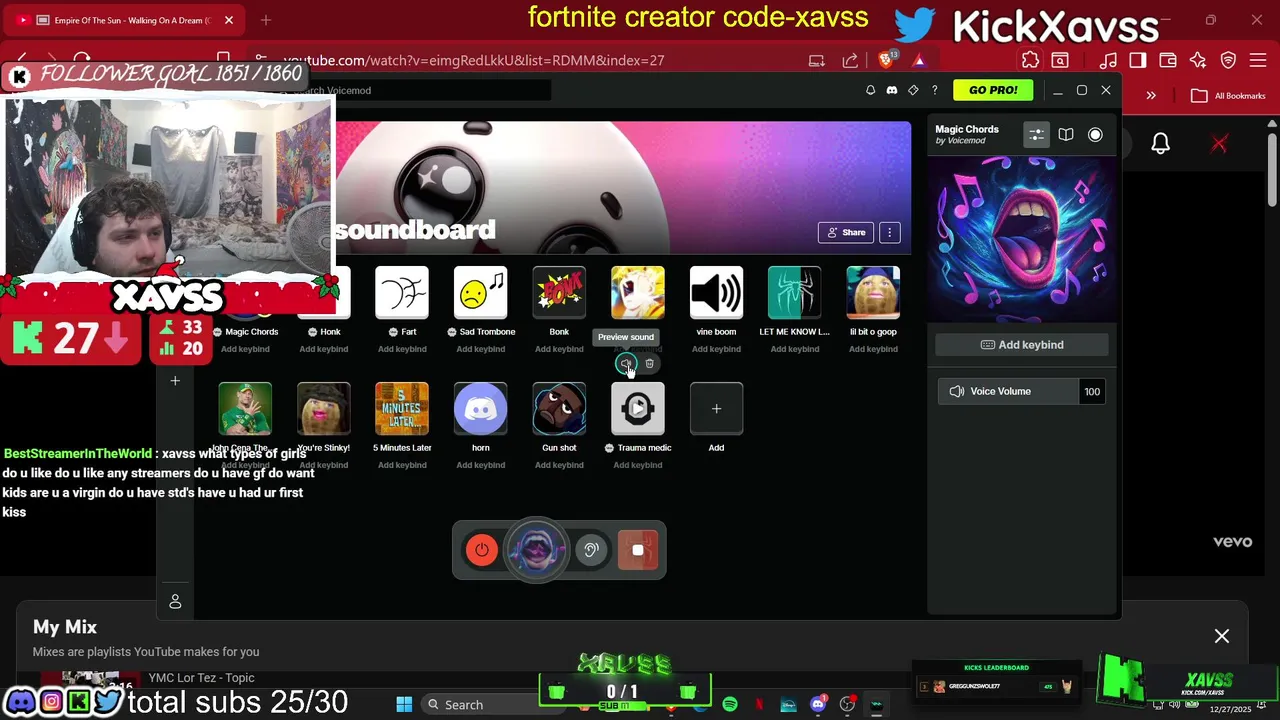Open Brave VPN shield icon

click(x=1229, y=60)
